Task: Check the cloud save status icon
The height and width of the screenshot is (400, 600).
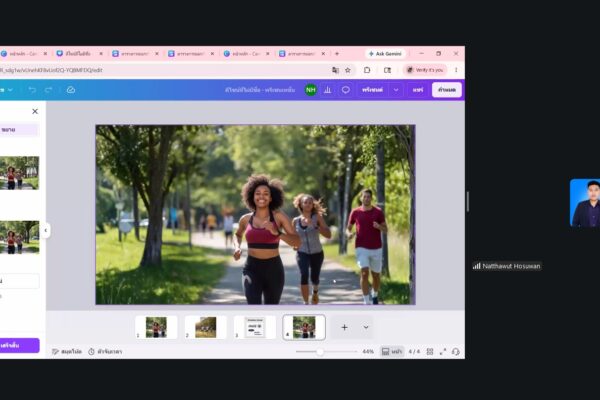Action: [71, 90]
